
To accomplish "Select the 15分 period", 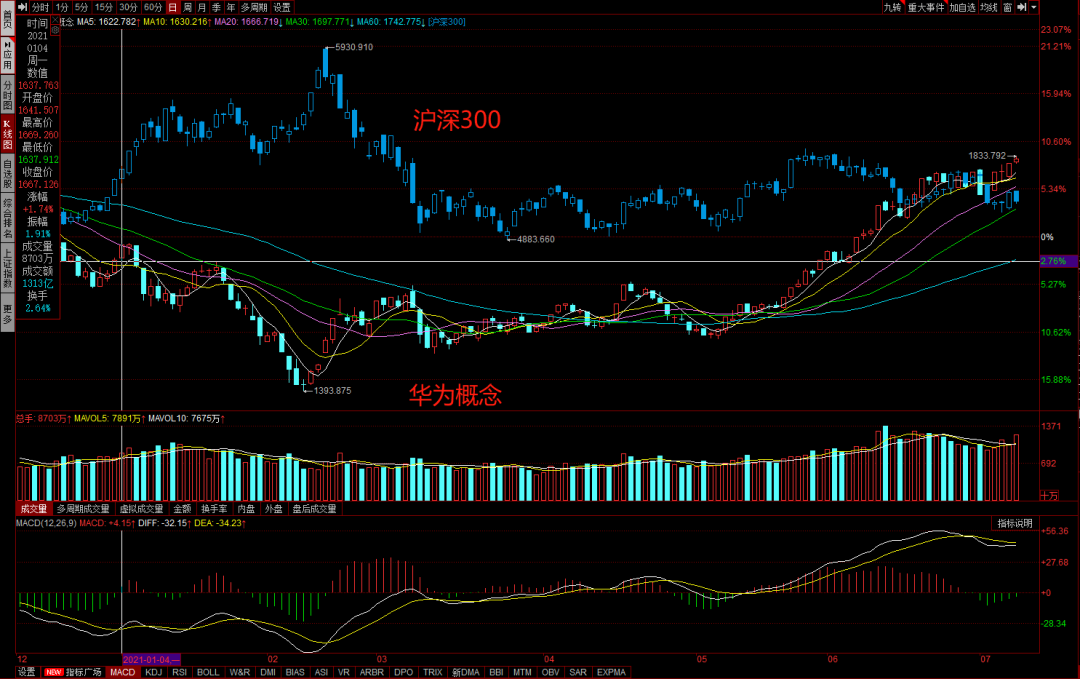I will coord(104,7).
